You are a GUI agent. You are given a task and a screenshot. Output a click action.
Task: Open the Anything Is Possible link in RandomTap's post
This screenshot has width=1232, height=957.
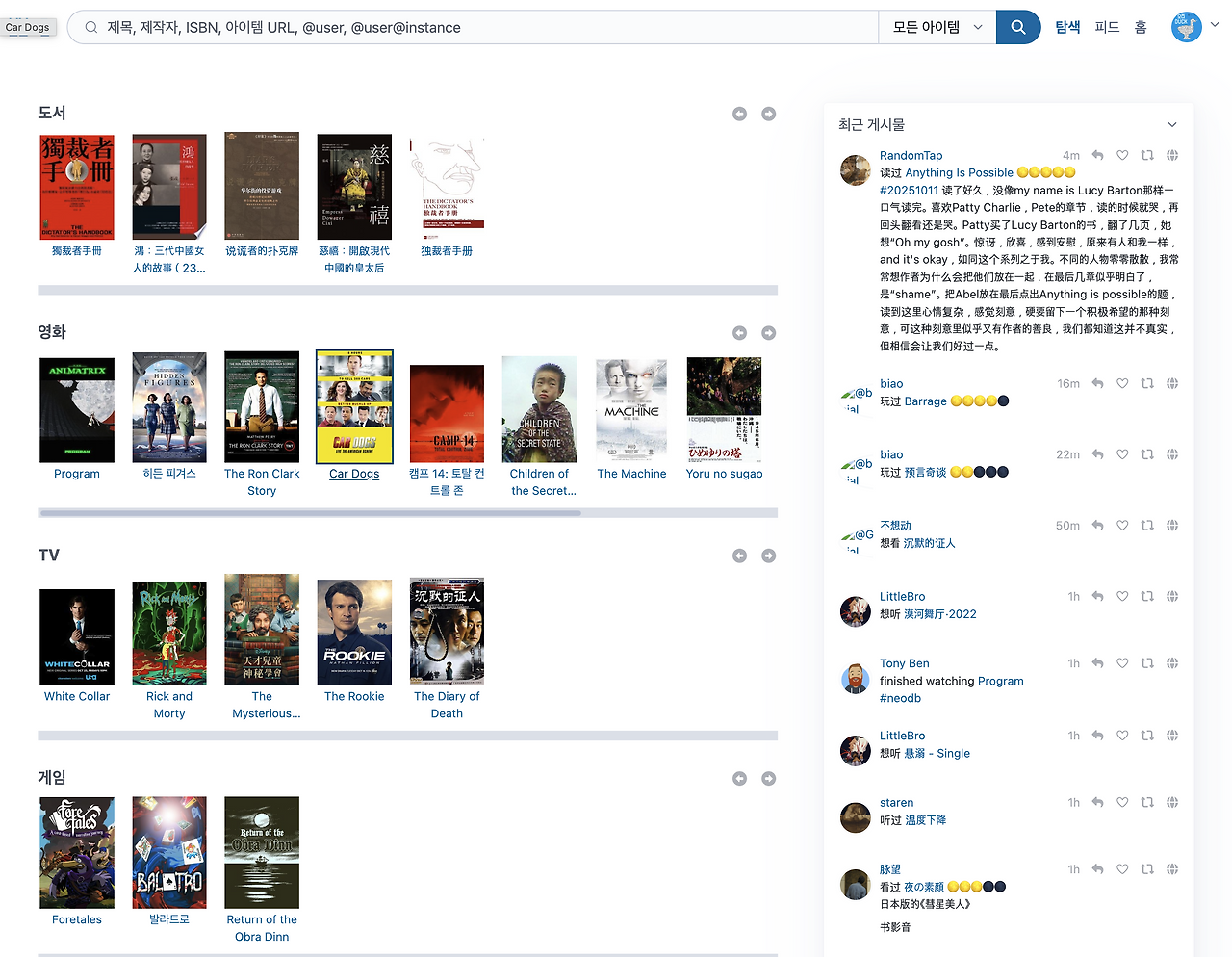[960, 172]
